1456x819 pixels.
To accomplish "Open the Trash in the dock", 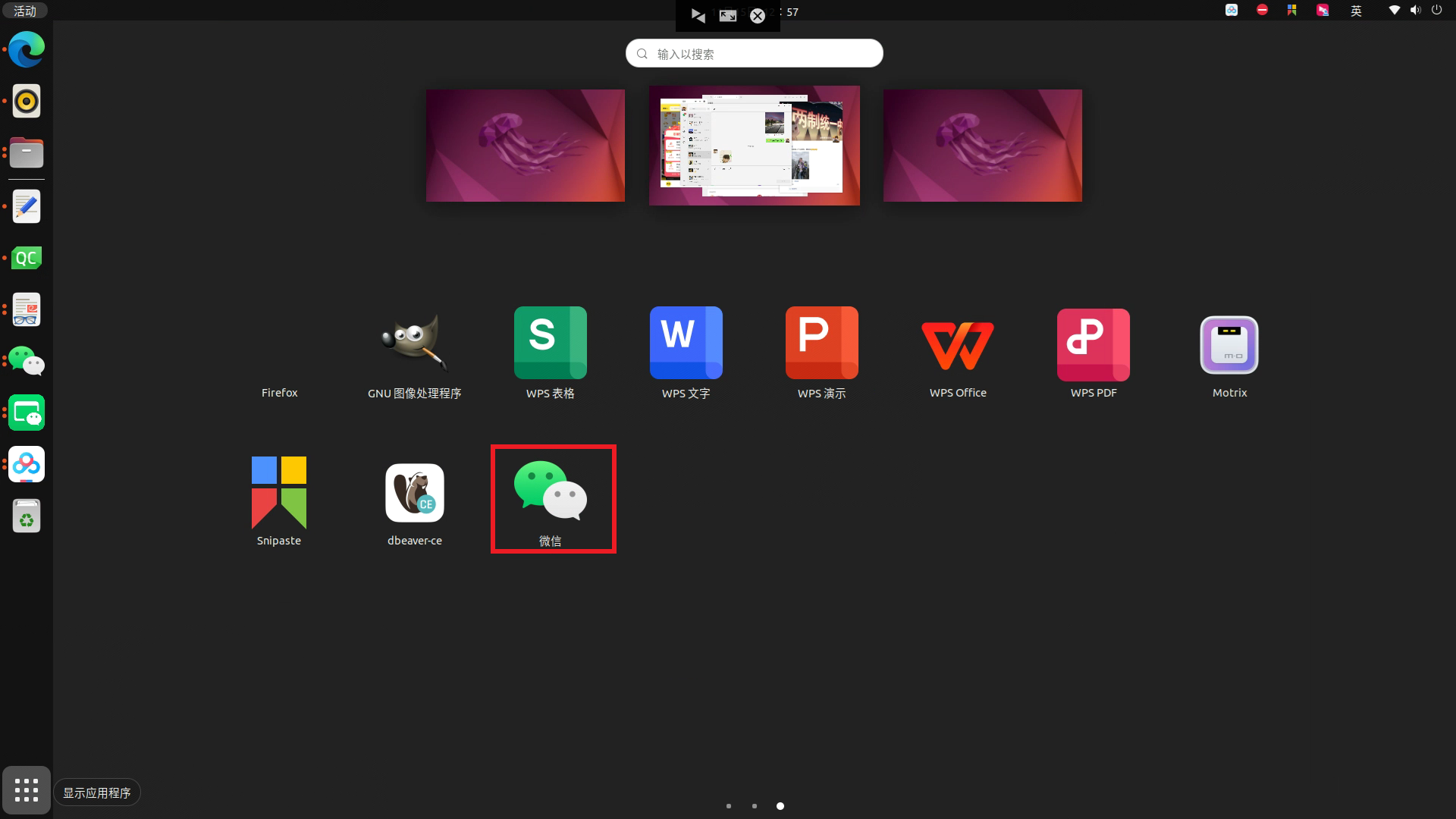I will pyautogui.click(x=27, y=516).
